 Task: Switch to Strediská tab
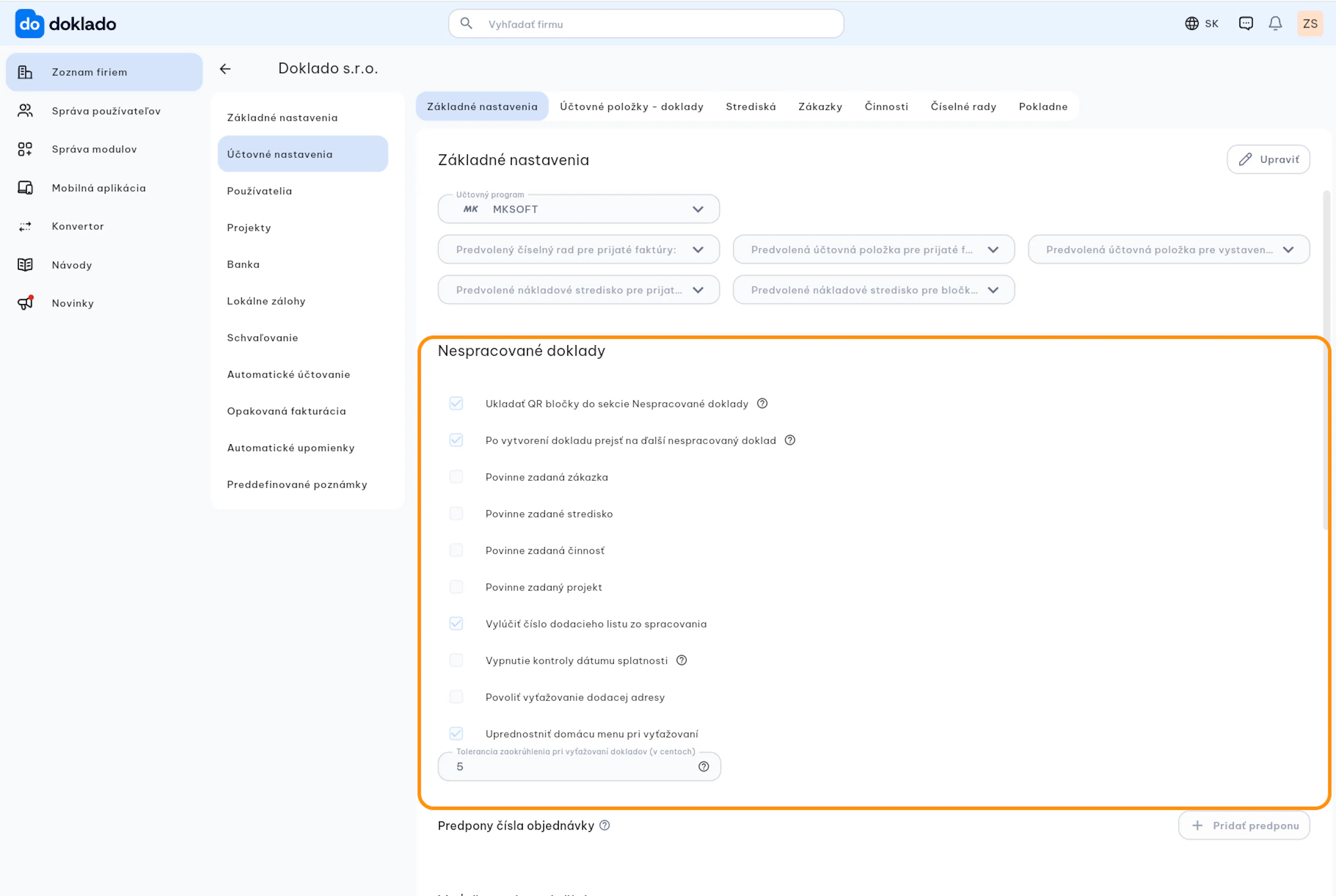pyautogui.click(x=750, y=106)
